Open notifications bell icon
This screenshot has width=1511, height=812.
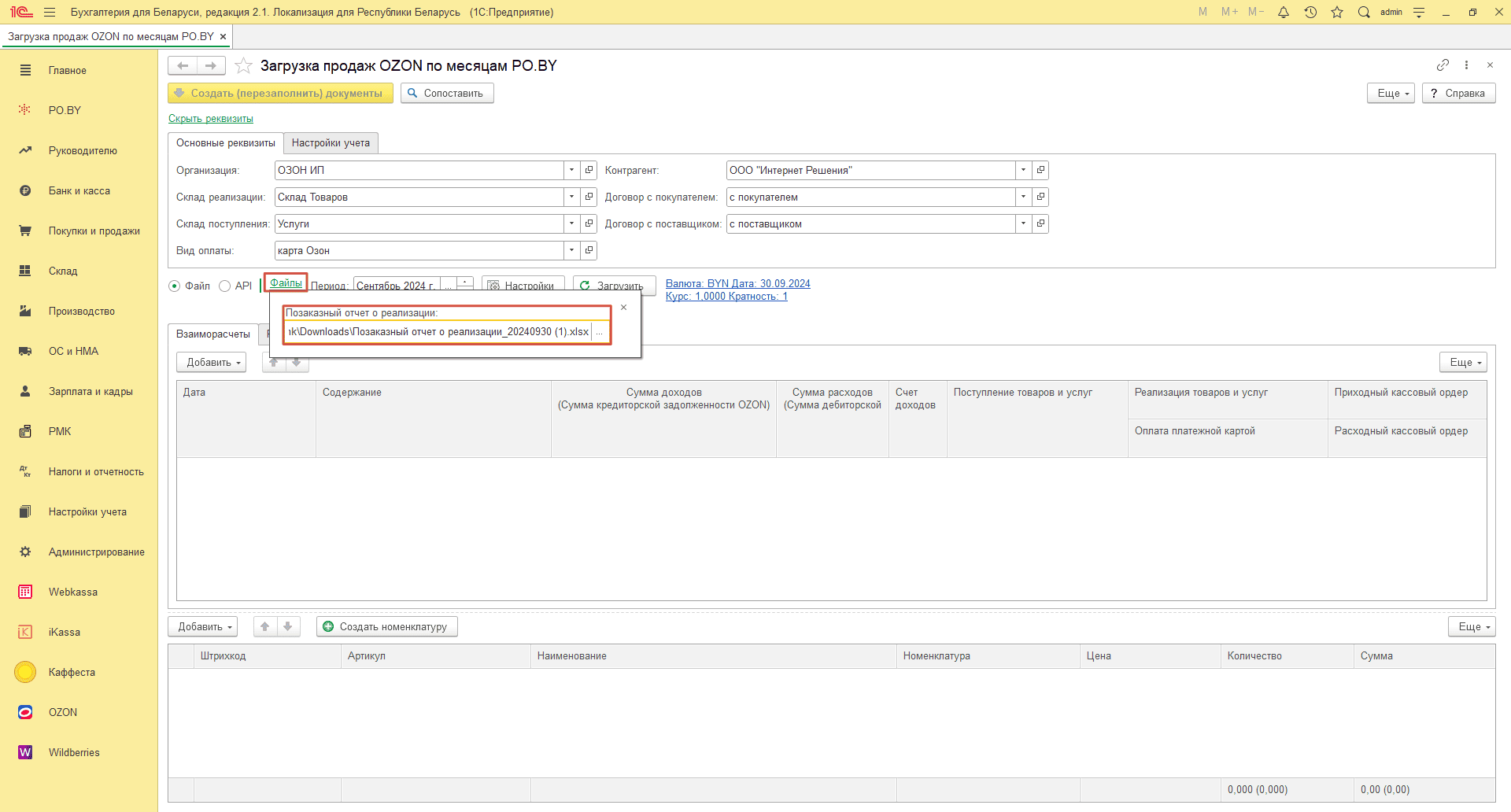tap(1284, 12)
